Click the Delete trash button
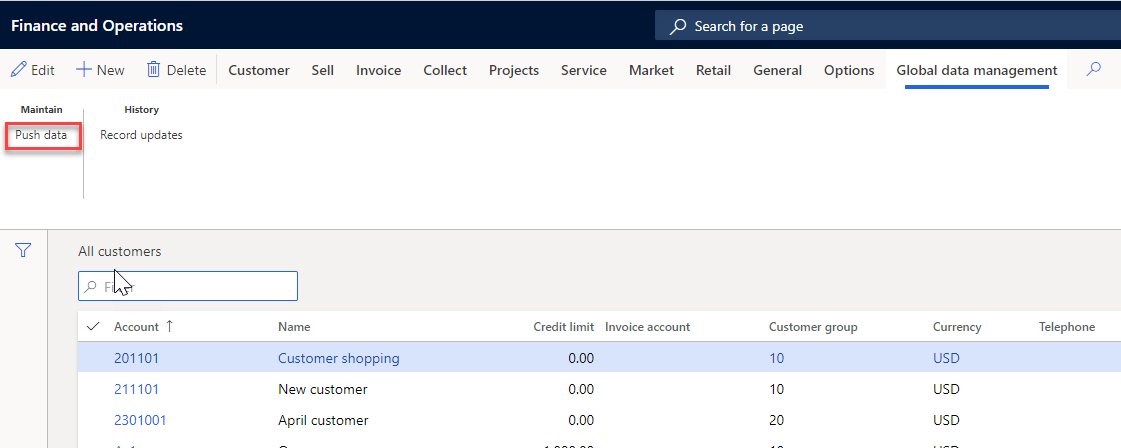1121x448 pixels. [x=177, y=70]
